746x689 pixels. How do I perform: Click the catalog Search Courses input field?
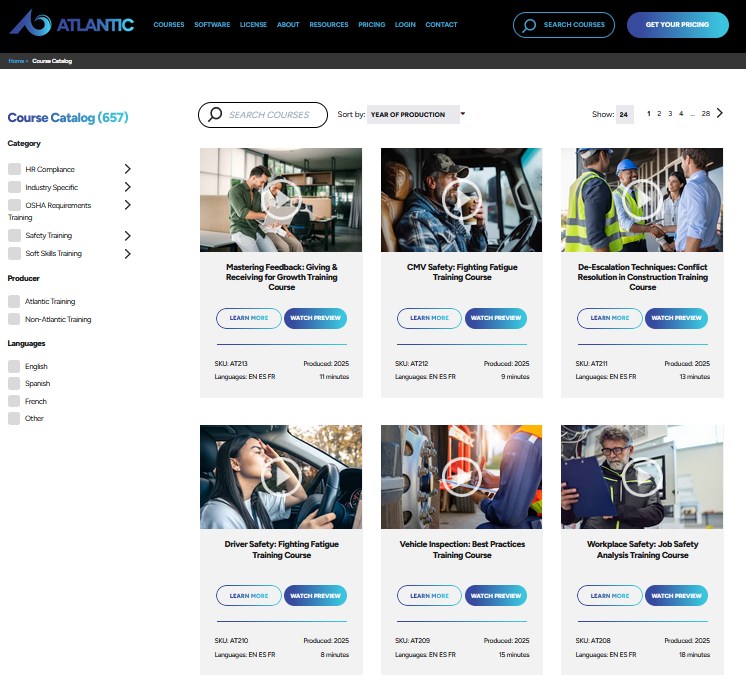click(x=270, y=115)
